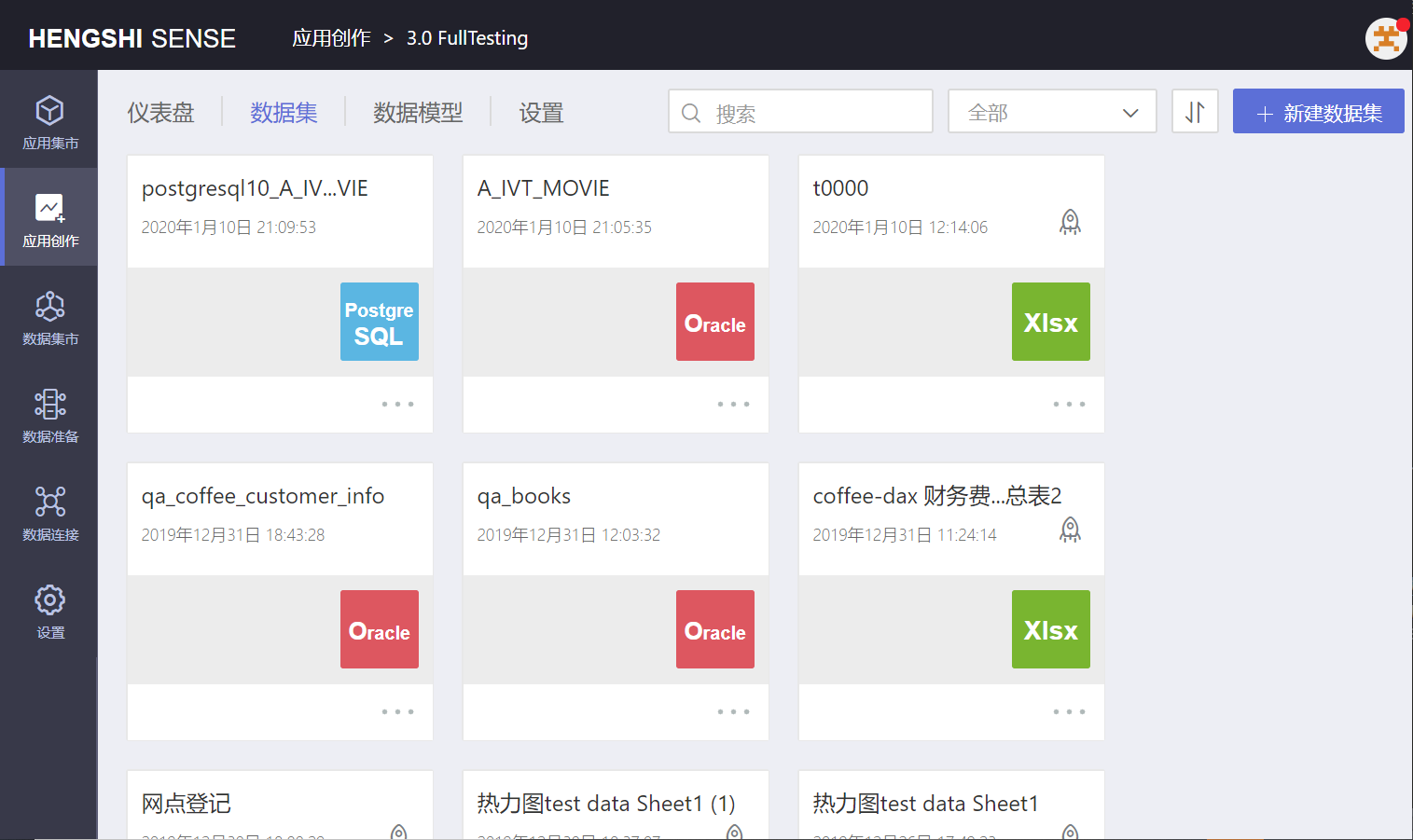Open 设置 gear in the sidebar
The height and width of the screenshot is (840, 1413).
tap(49, 612)
